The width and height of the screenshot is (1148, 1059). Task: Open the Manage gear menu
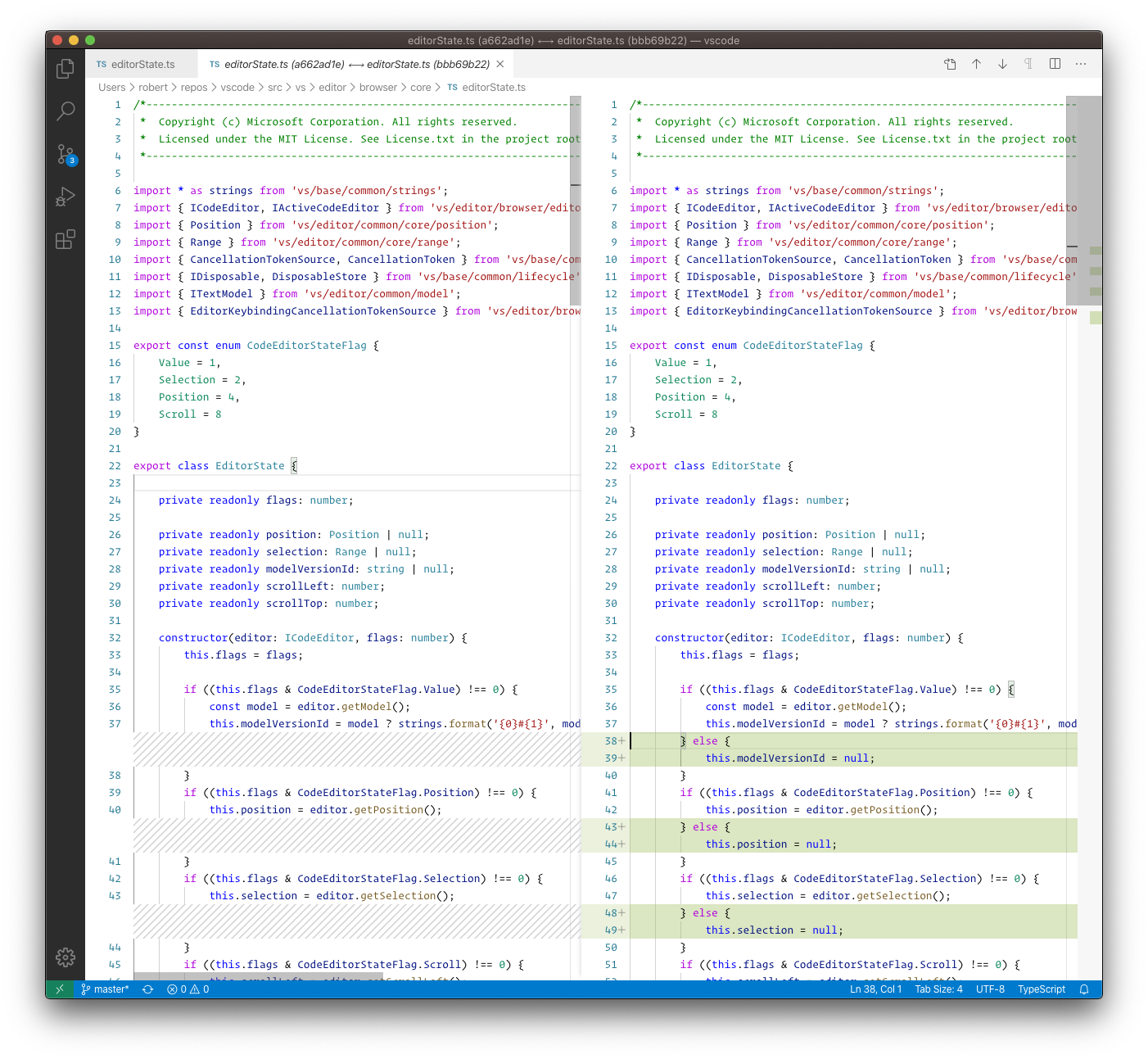[66, 957]
